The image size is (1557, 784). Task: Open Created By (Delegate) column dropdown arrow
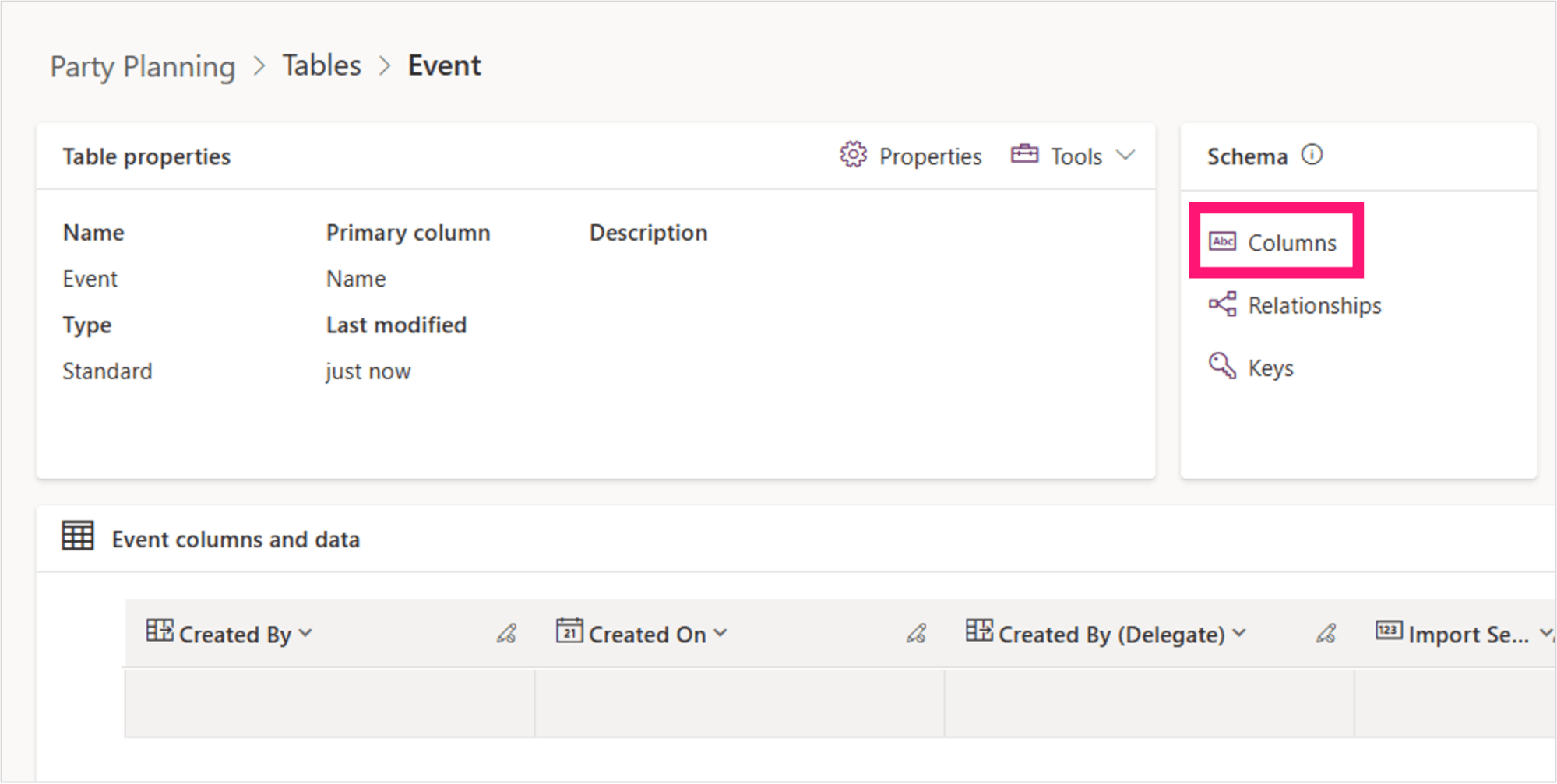1239,634
